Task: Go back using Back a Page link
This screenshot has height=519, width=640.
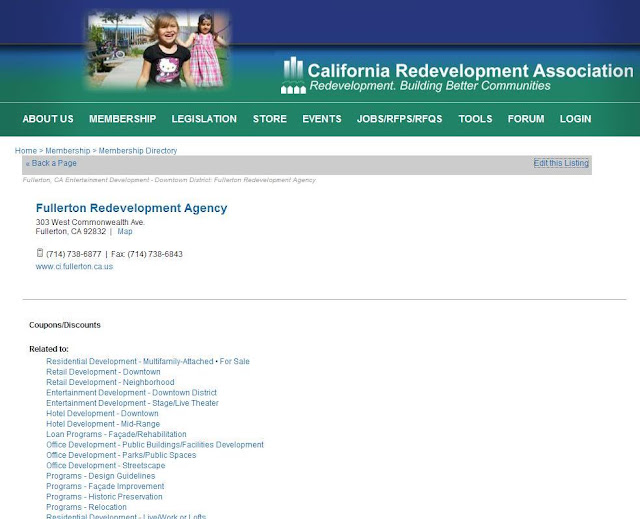Action: point(51,163)
